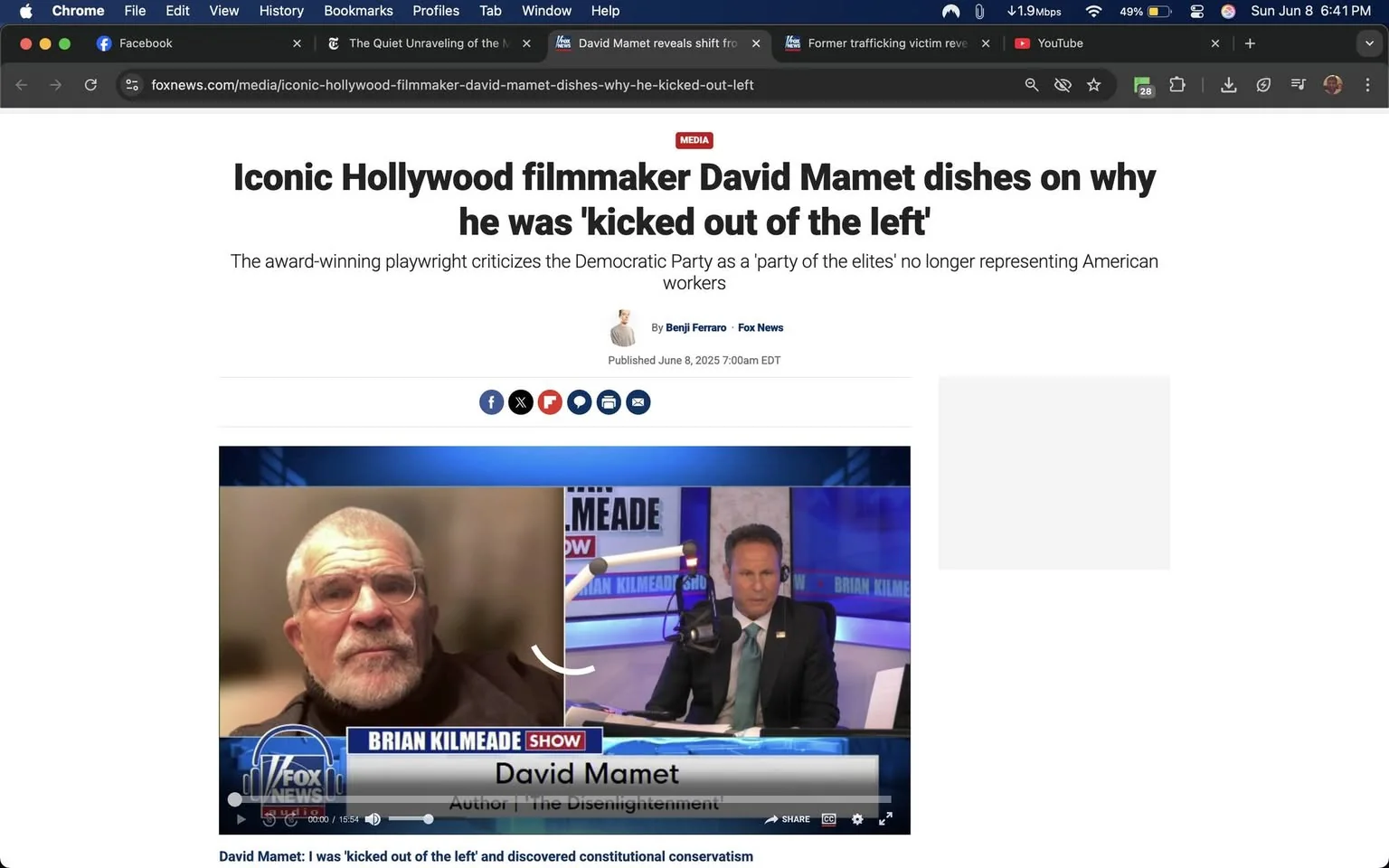
Task: Close the Facebook tab
Action: coord(297,43)
